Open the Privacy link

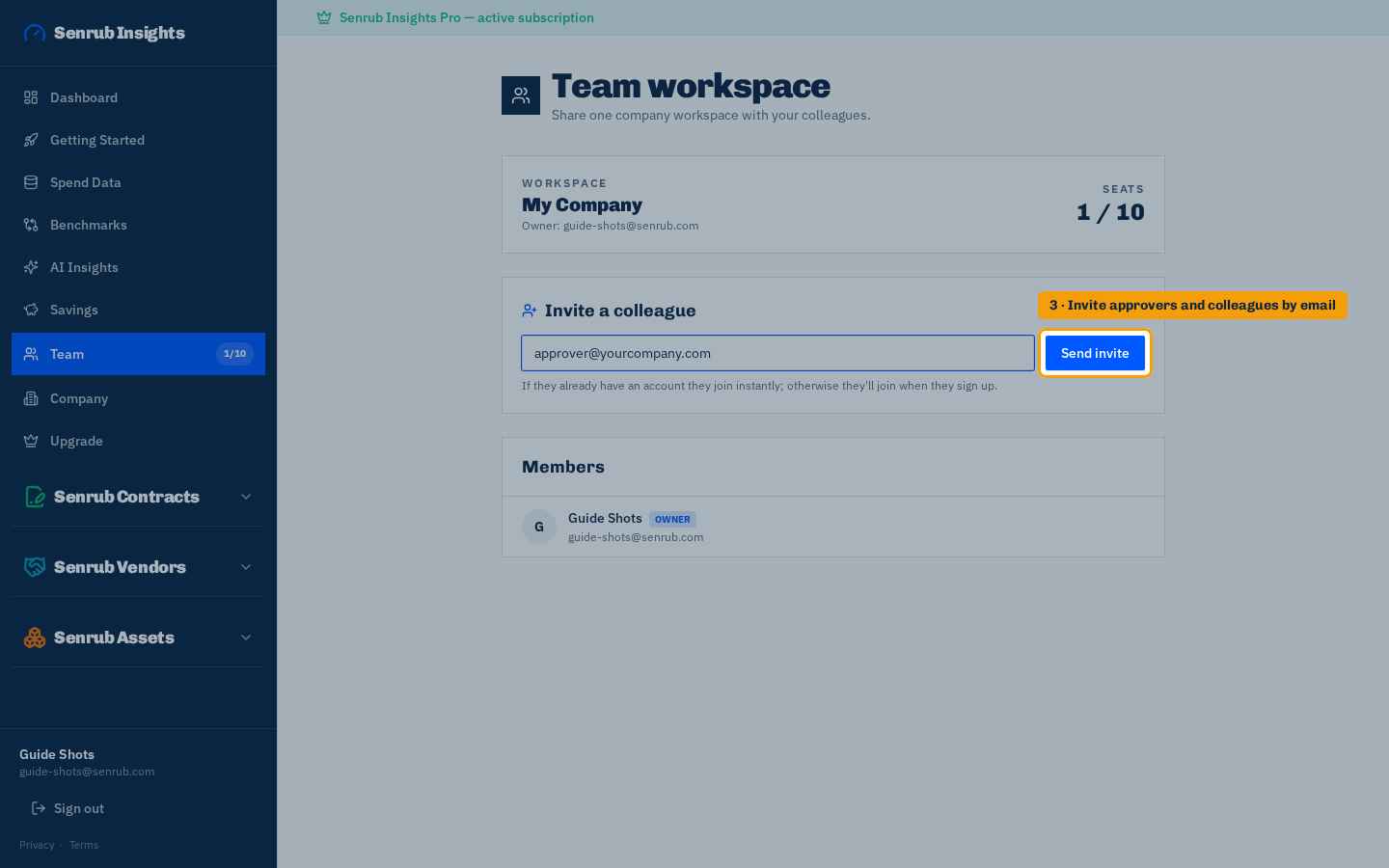[x=37, y=845]
